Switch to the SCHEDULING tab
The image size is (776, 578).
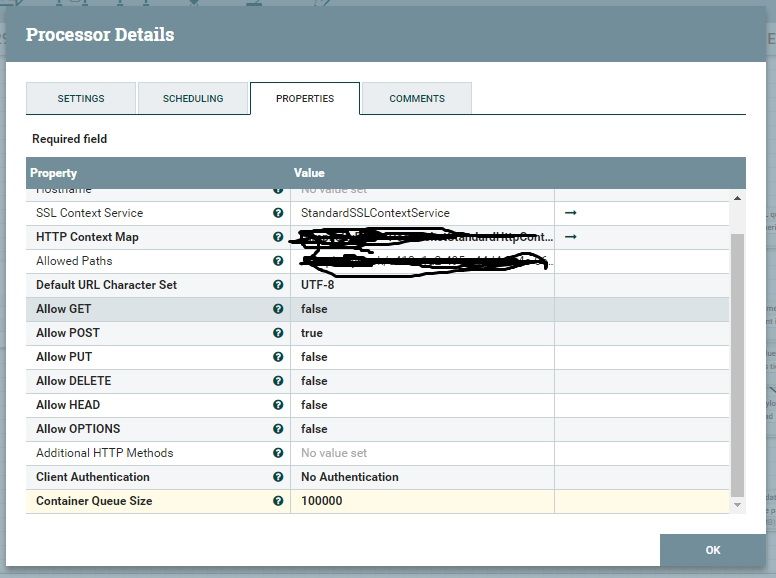coord(193,98)
